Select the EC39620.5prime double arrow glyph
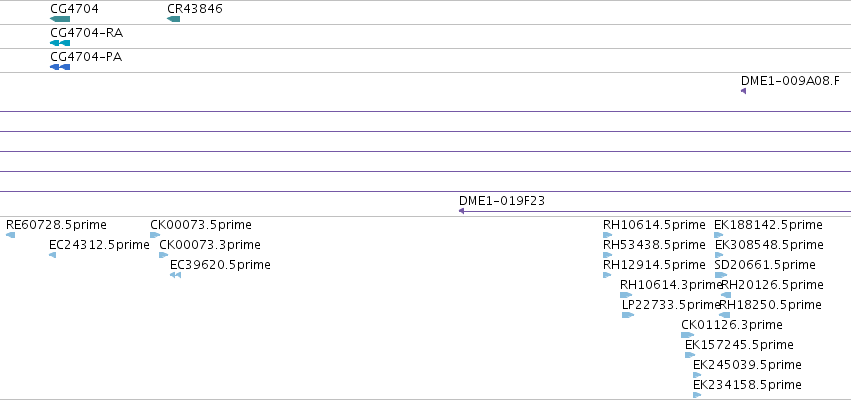This screenshot has height=400, width=851. pos(175,275)
